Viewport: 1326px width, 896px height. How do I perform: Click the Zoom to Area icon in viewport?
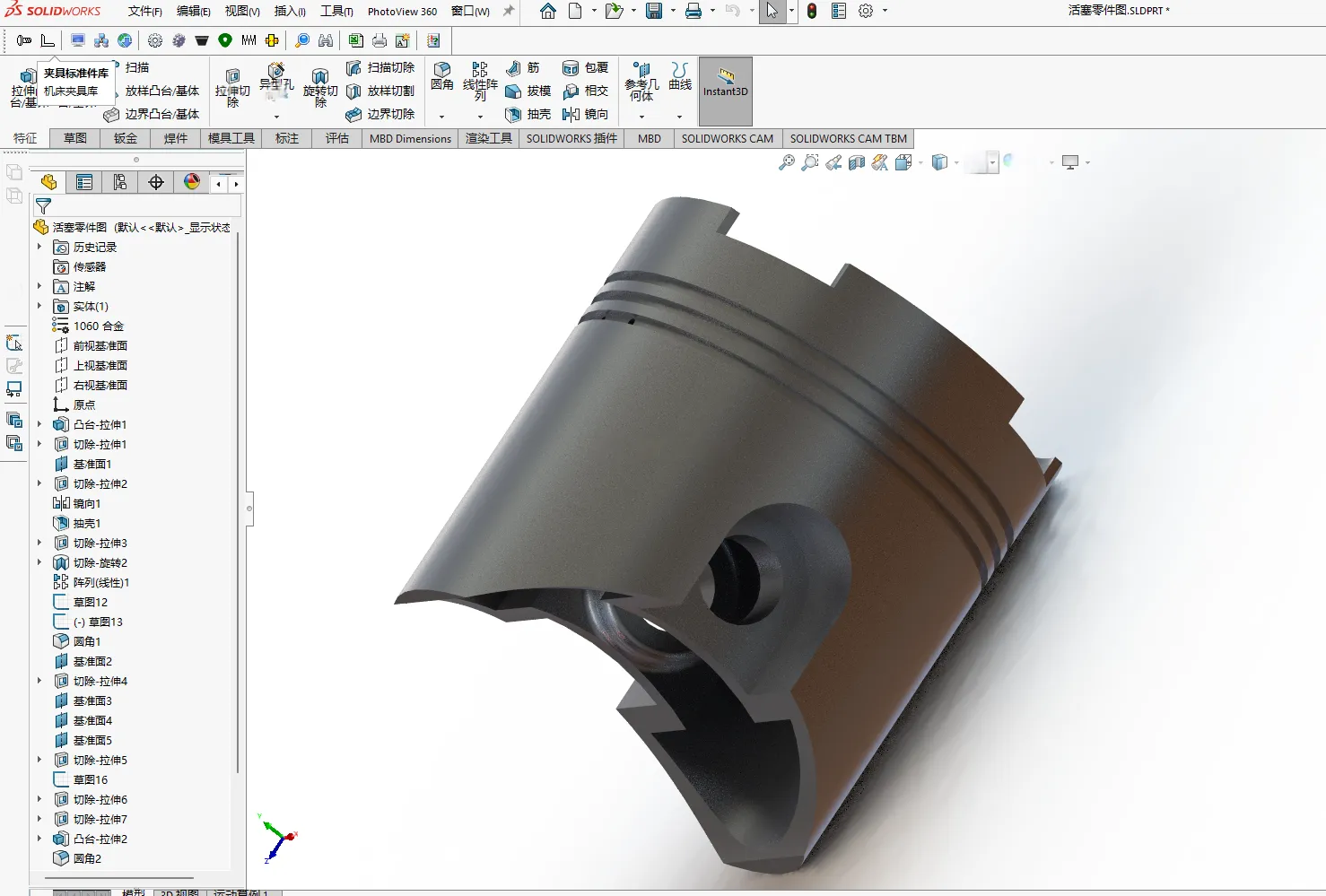click(810, 162)
